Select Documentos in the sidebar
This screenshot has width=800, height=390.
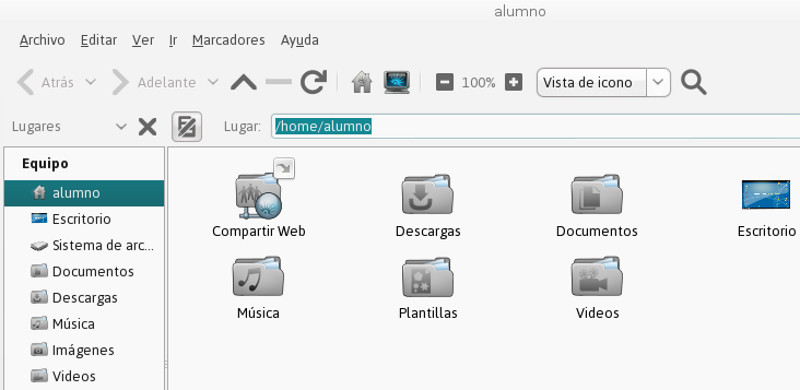84,272
